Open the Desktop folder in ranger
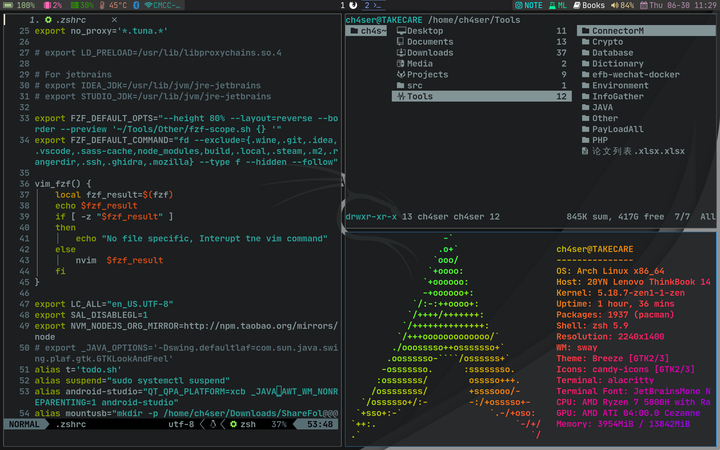 pos(481,31)
